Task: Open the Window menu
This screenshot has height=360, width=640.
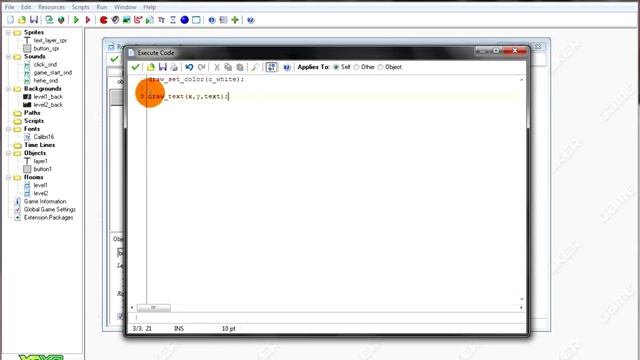Action: [125, 7]
